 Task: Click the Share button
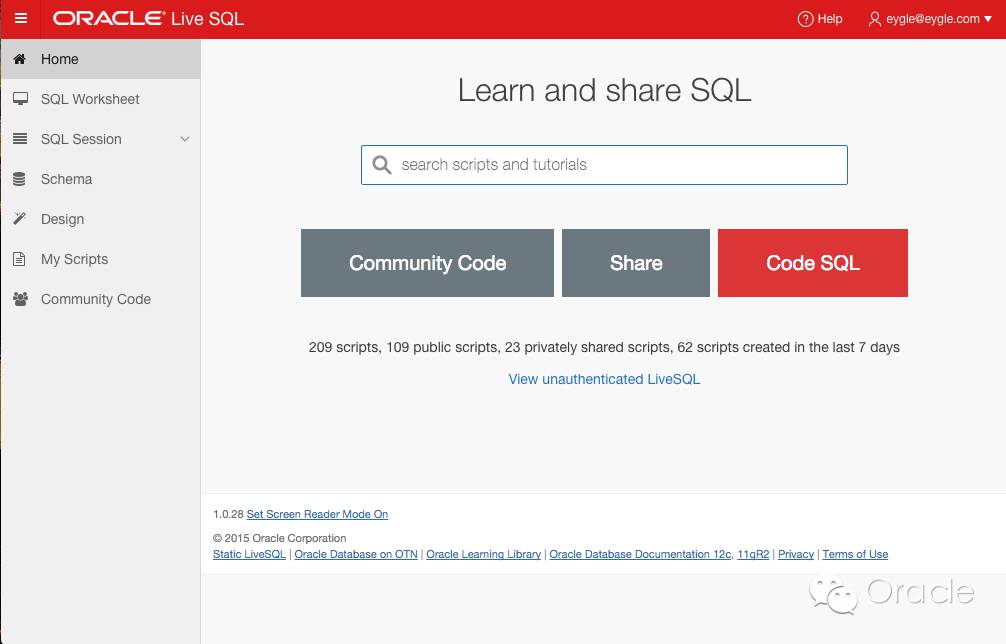[x=636, y=263]
